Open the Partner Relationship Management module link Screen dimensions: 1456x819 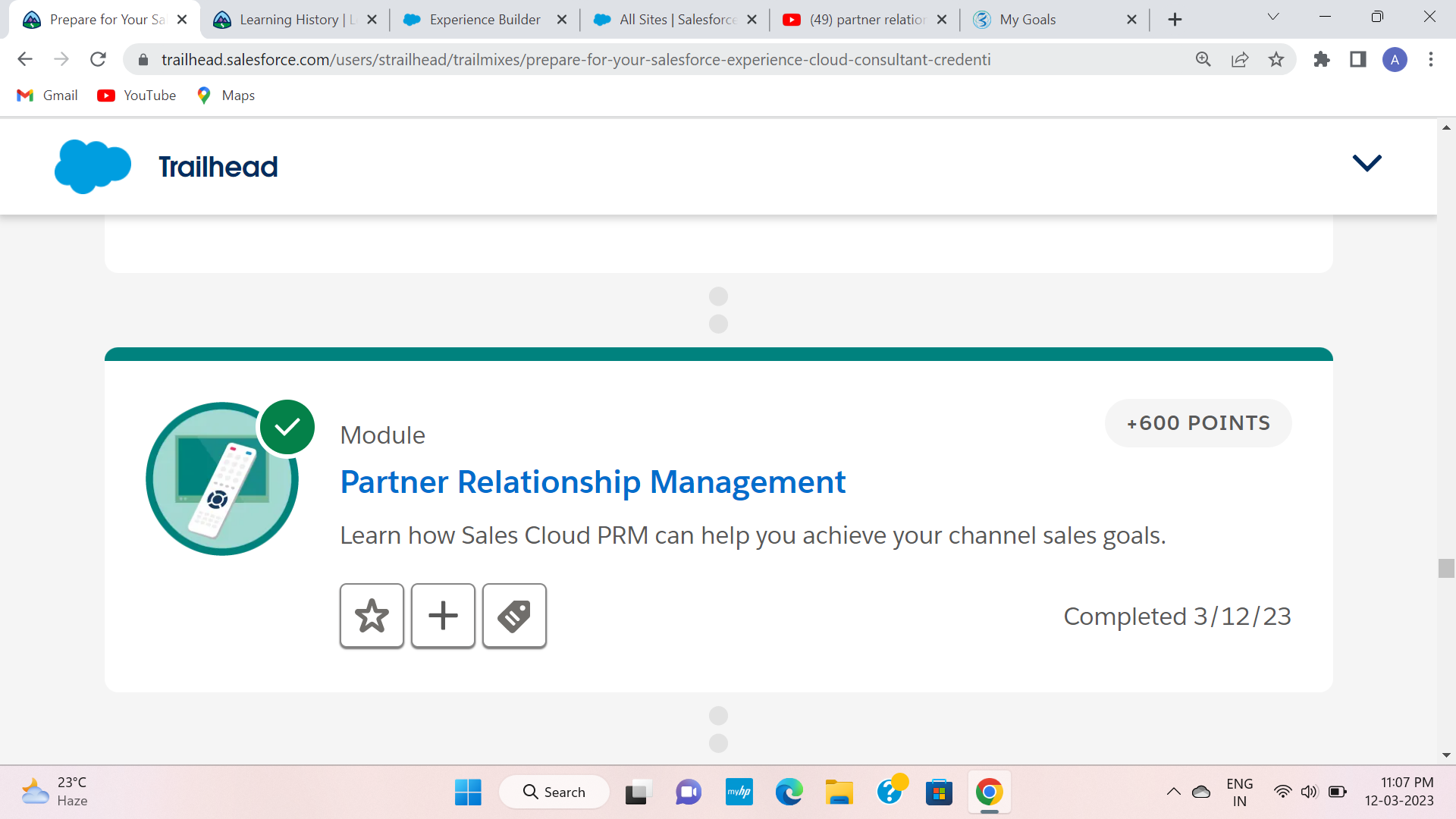pos(592,482)
